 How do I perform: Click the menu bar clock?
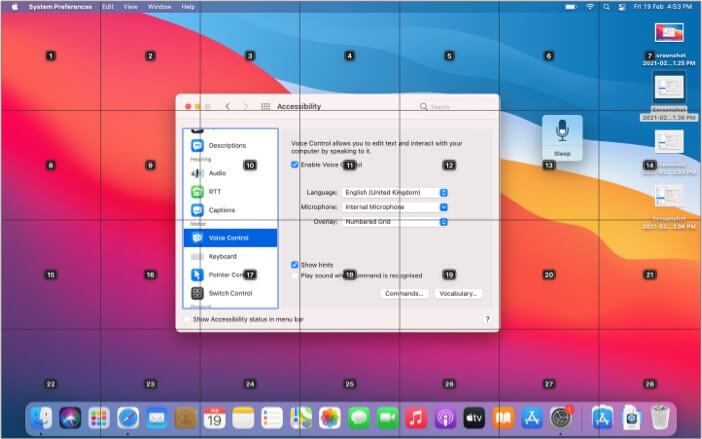(x=663, y=7)
